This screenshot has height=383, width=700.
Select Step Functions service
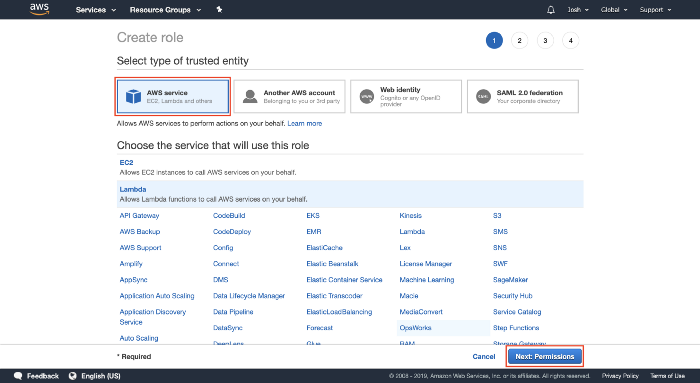click(516, 328)
